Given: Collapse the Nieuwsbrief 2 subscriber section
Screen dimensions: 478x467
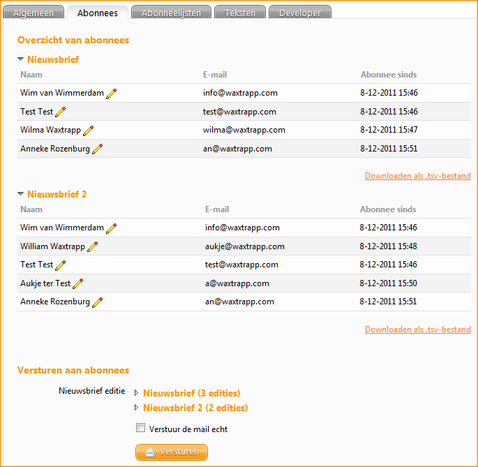Looking at the screenshot, I should 21,194.
